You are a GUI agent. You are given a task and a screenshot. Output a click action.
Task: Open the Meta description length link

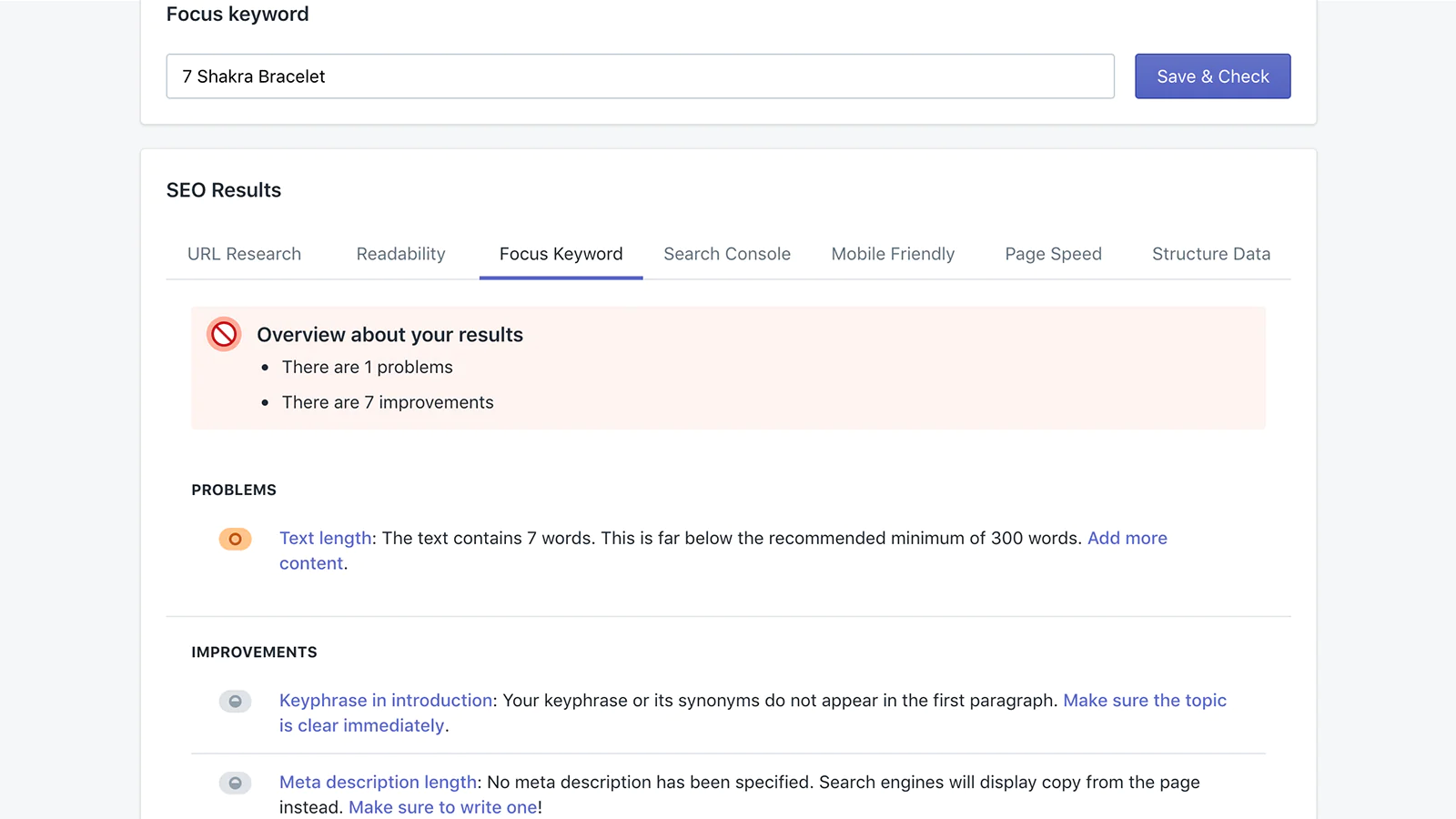point(378,783)
